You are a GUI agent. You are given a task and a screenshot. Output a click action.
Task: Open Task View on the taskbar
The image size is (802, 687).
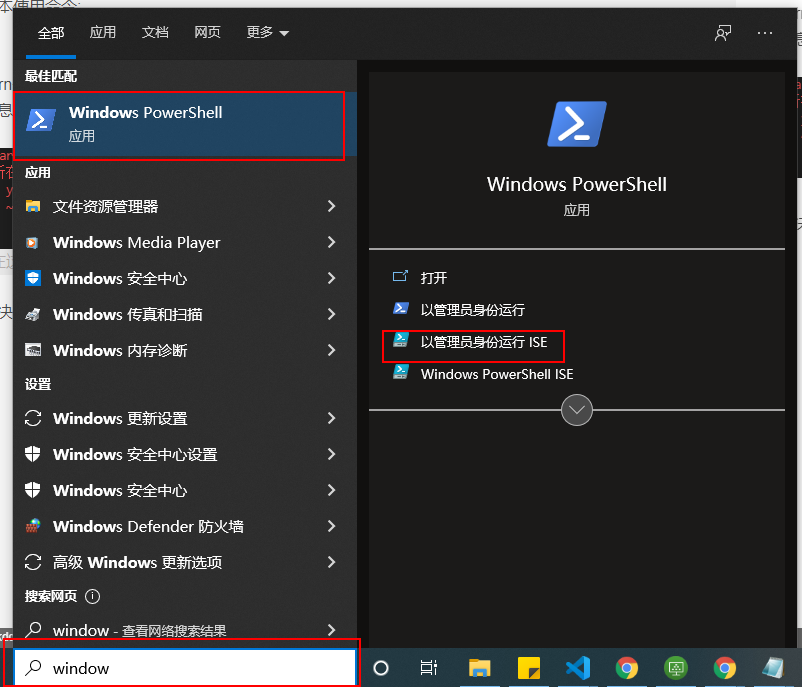429,668
